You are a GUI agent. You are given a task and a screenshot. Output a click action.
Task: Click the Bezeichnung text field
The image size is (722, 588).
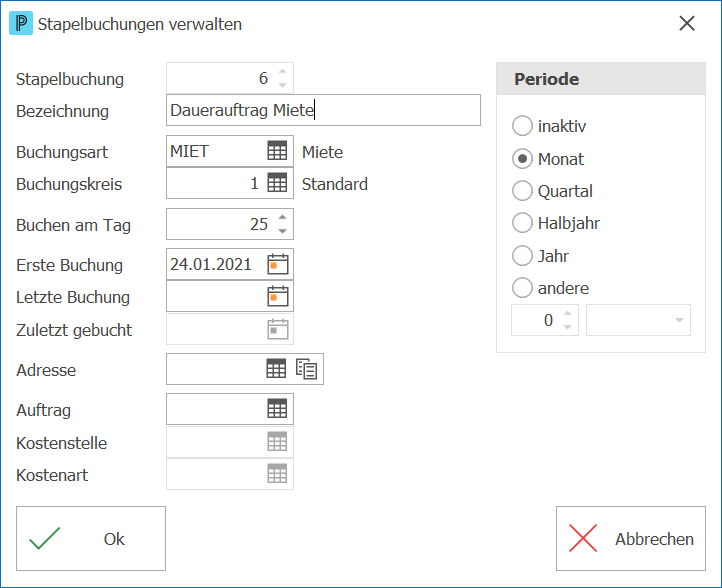coord(323,110)
